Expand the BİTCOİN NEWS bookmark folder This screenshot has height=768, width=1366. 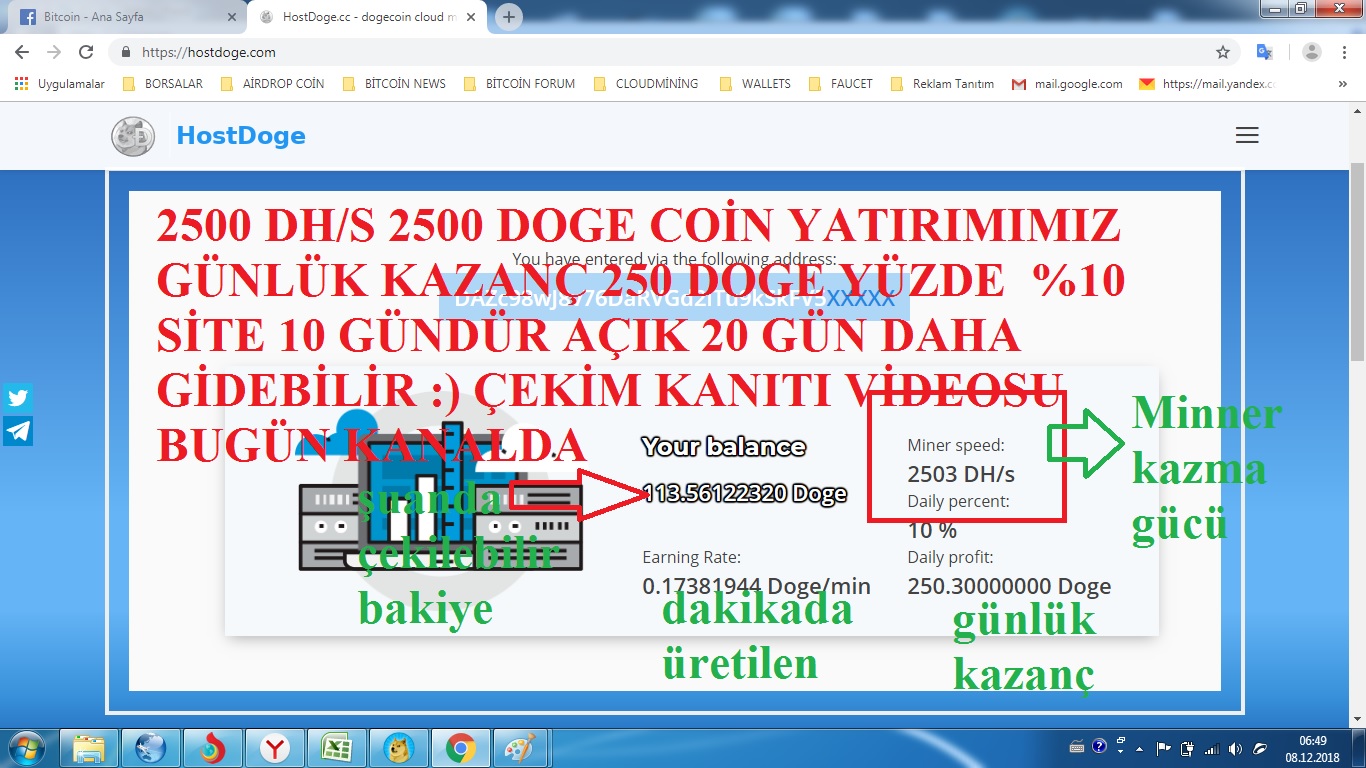tap(394, 84)
